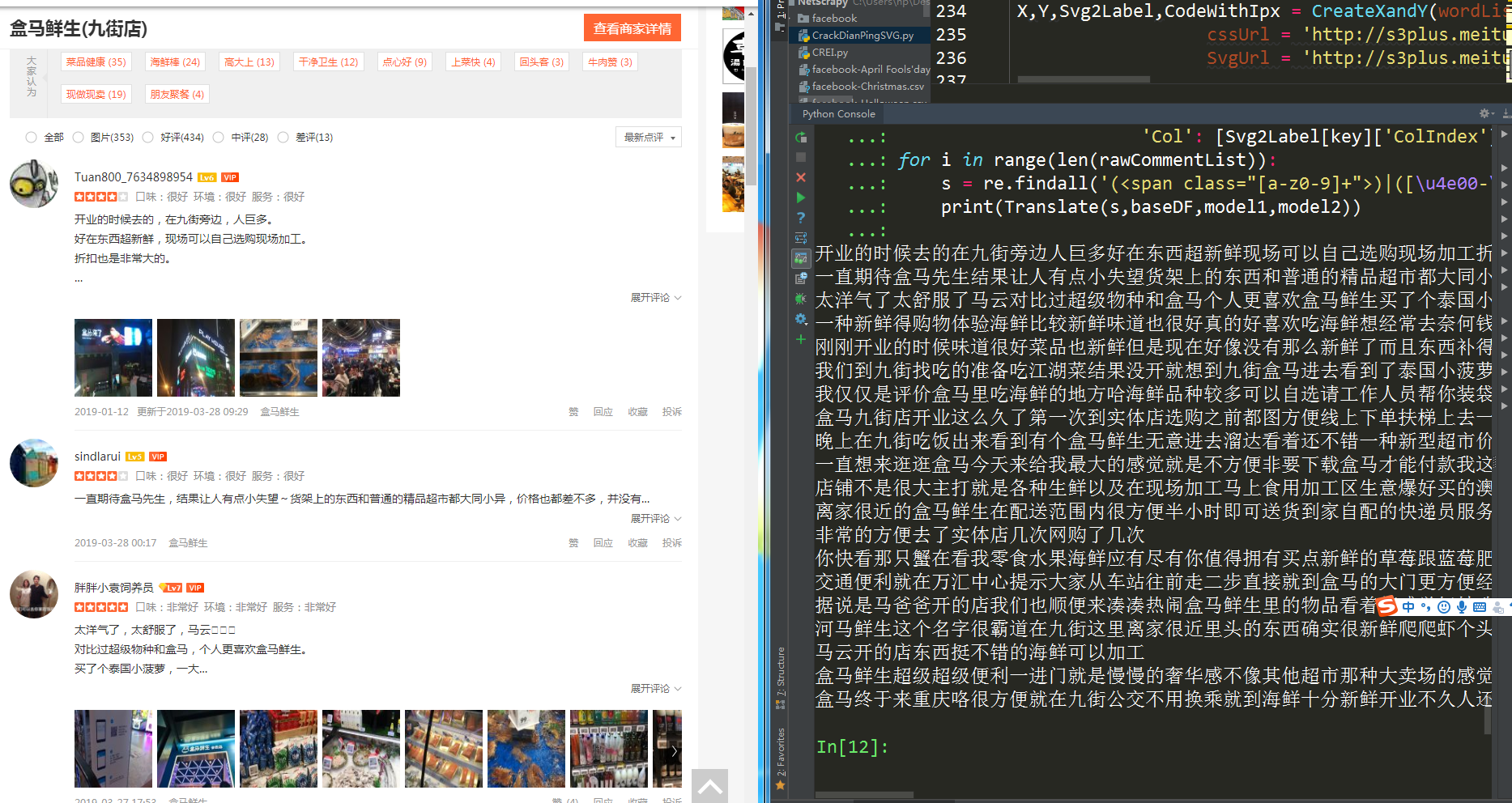Click the 查看商家详情 orange button
1512x803 pixels.
632,28
